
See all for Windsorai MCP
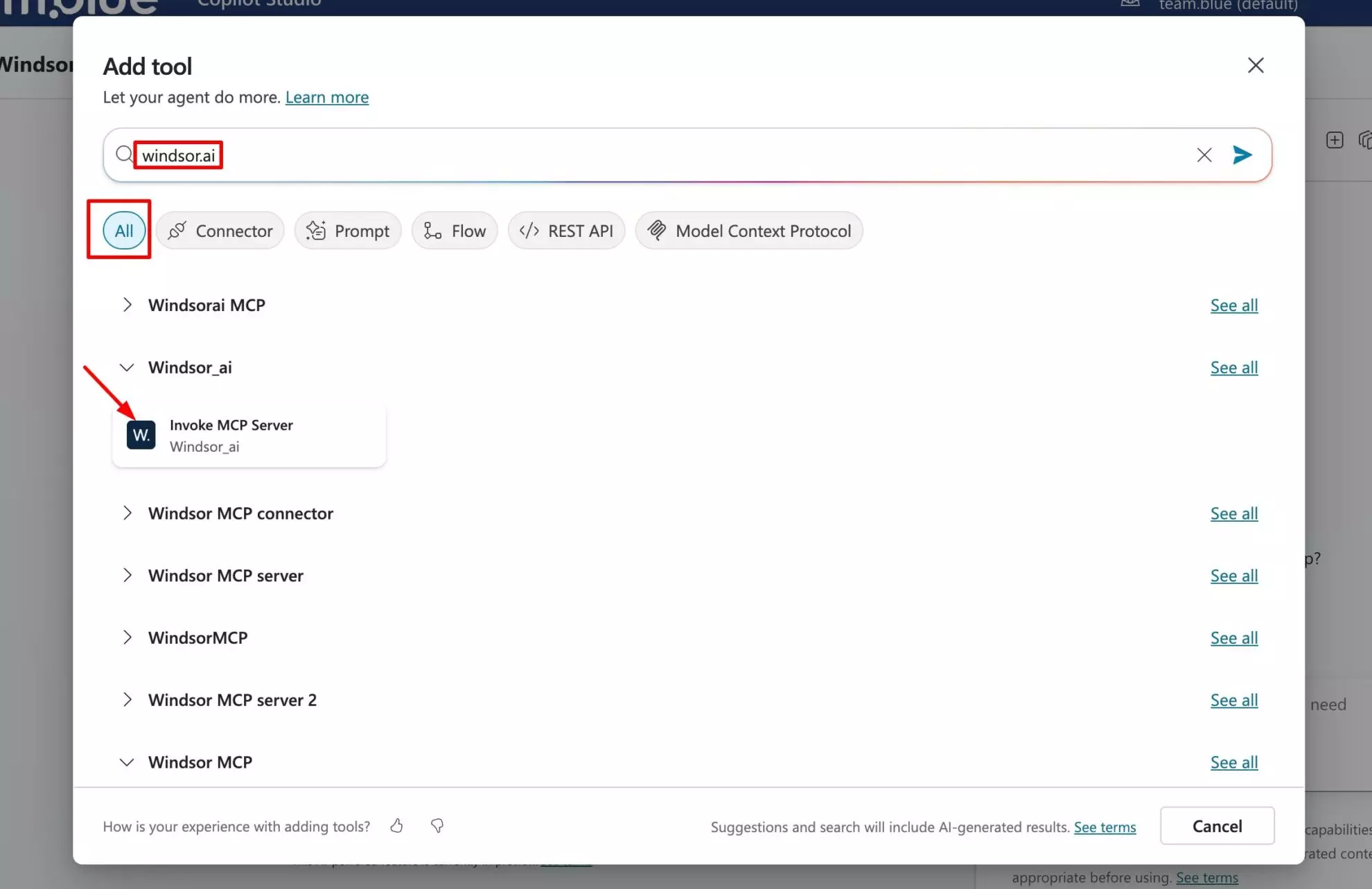click(1233, 306)
